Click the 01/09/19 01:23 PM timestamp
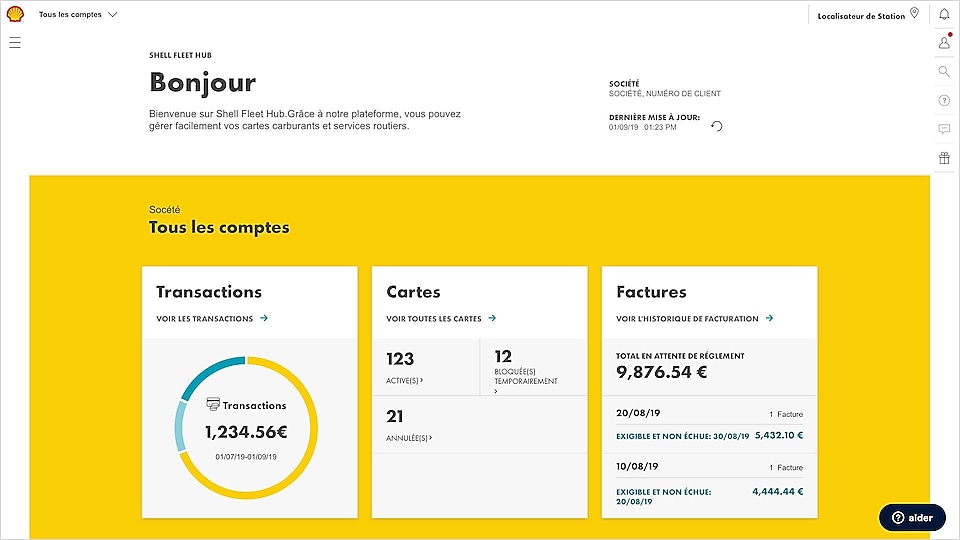Viewport: 960px width, 540px height. (x=642, y=127)
